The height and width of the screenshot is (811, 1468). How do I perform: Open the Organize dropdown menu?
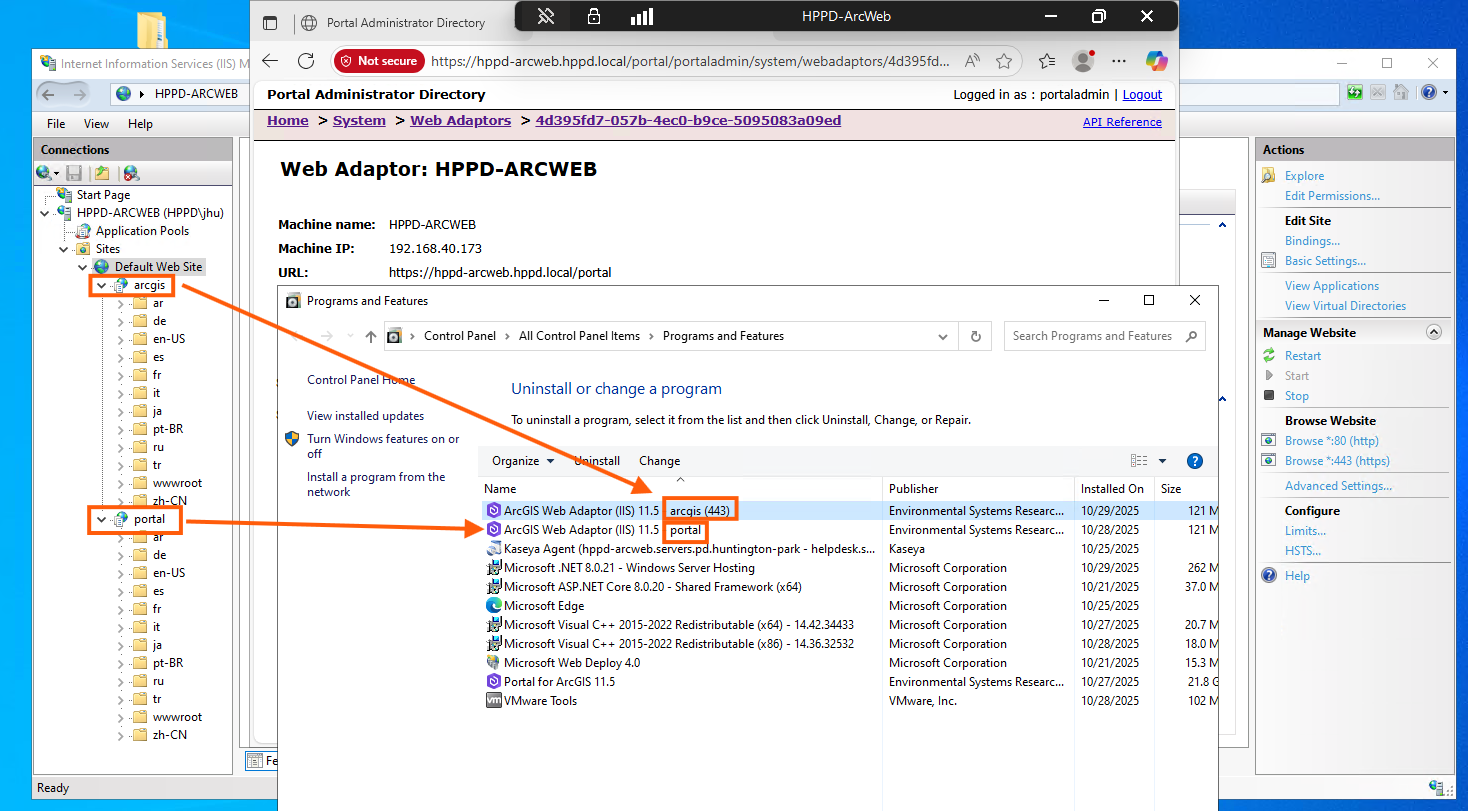point(522,461)
